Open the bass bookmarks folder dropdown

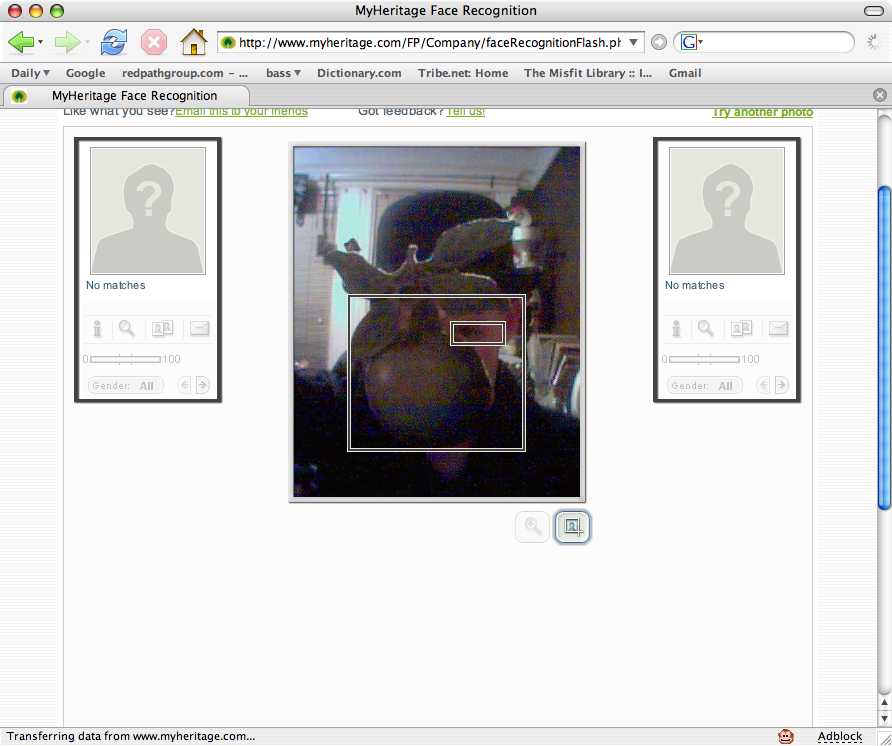(283, 73)
